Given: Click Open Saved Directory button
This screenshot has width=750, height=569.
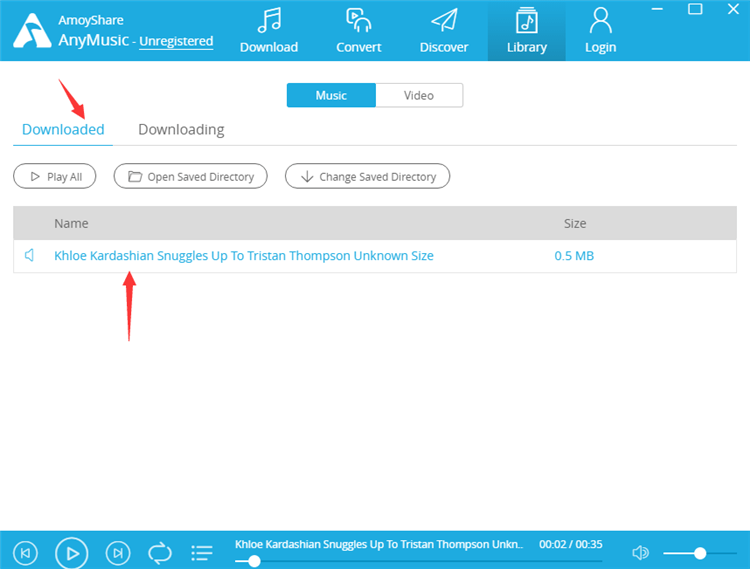Looking at the screenshot, I should tap(190, 176).
